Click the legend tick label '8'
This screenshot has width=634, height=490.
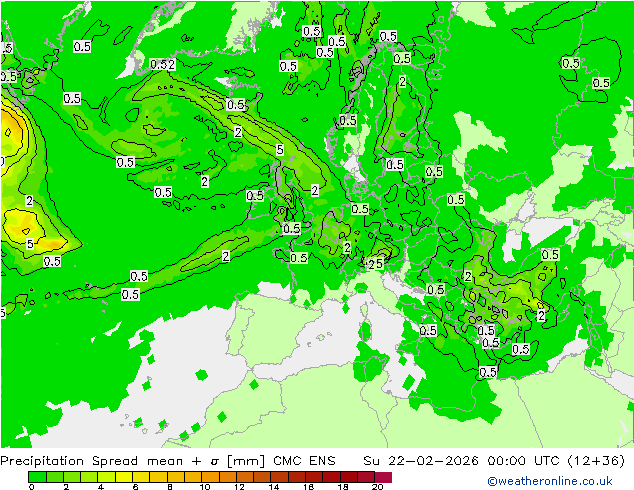pos(170,487)
